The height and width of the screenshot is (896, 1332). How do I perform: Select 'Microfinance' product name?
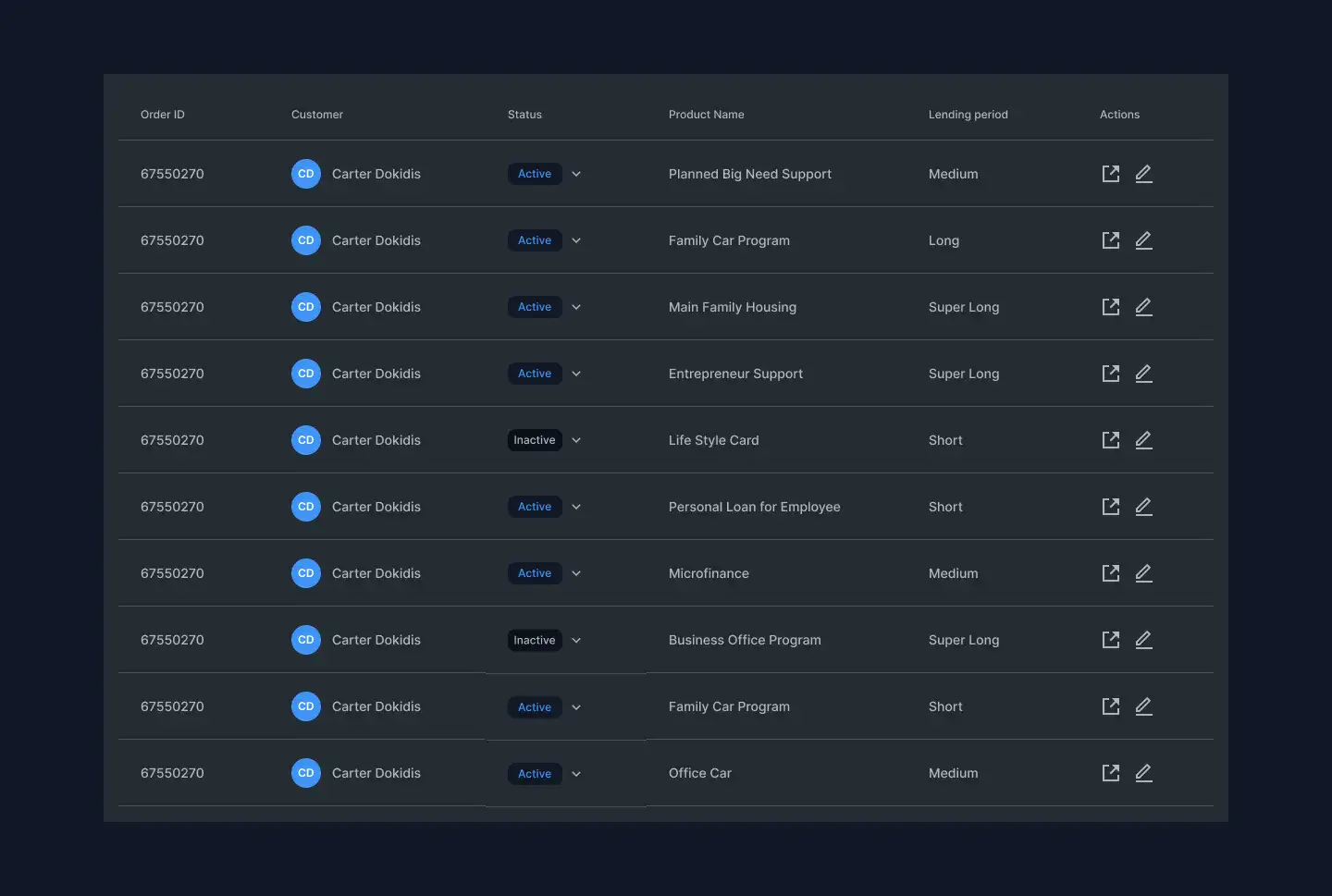[x=709, y=573]
